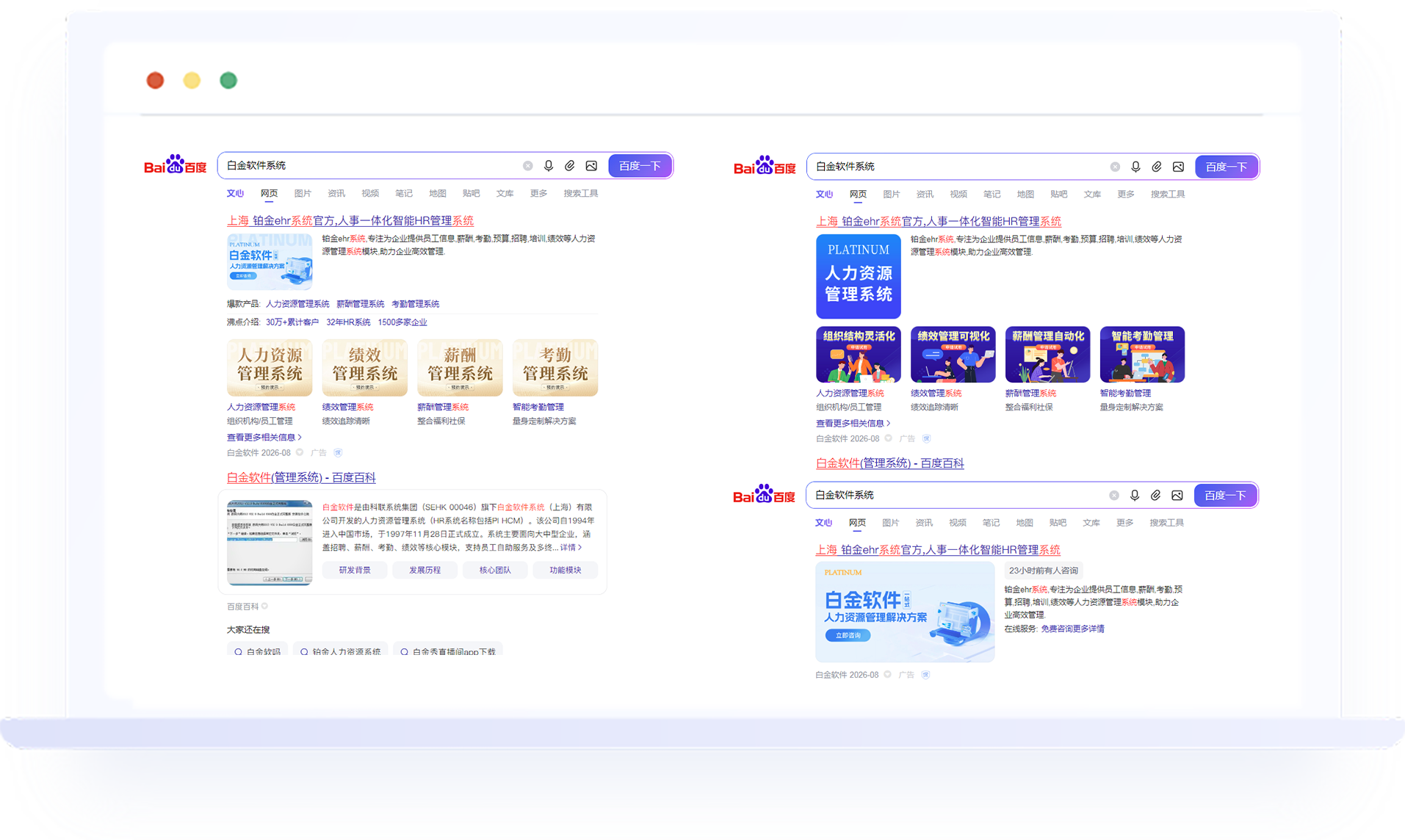Screen dimensions: 1405x840
Task: Select the 图片 tab in the left panel
Action: (303, 194)
